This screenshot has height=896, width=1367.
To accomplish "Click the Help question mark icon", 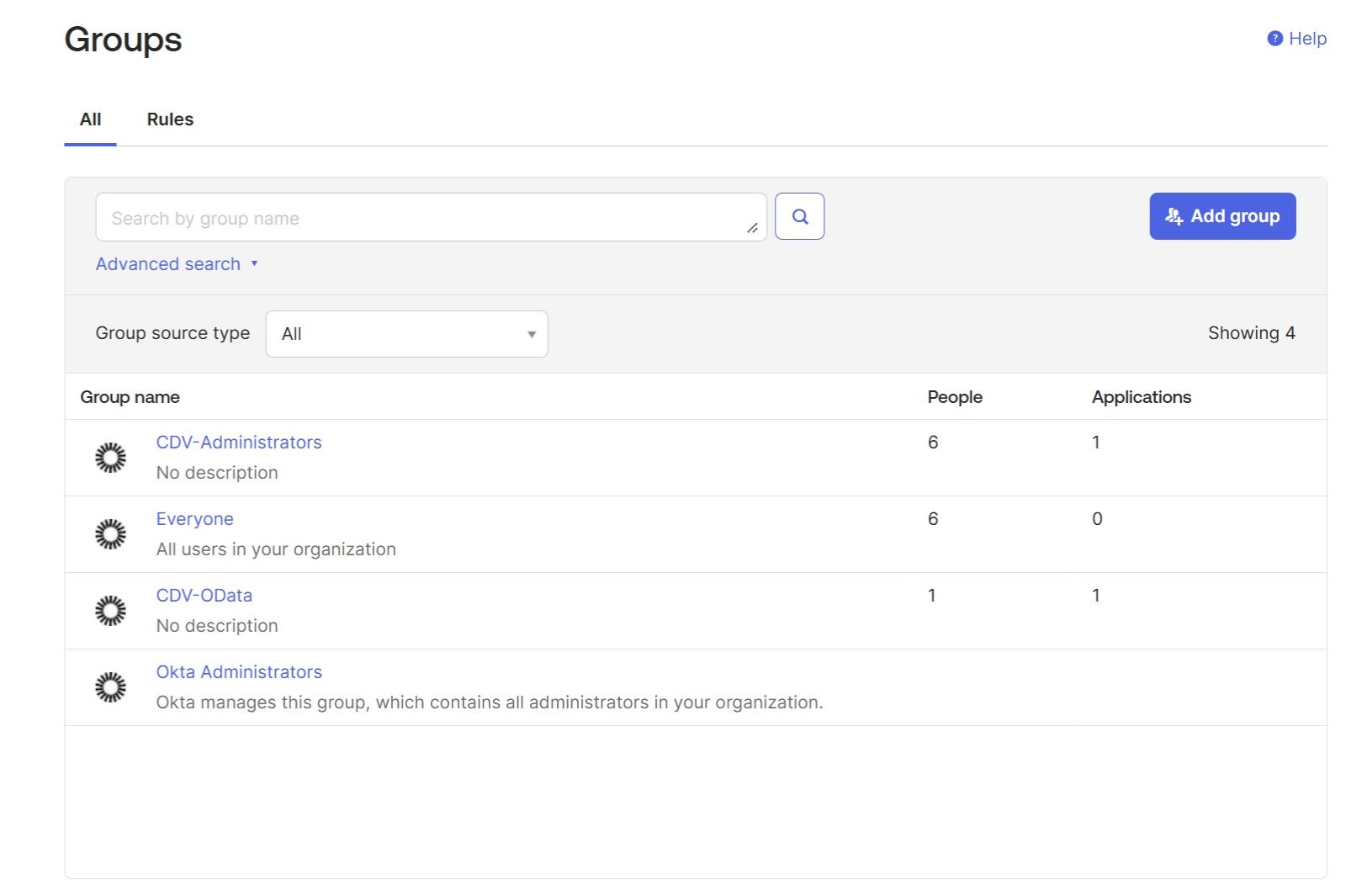I will click(1274, 39).
